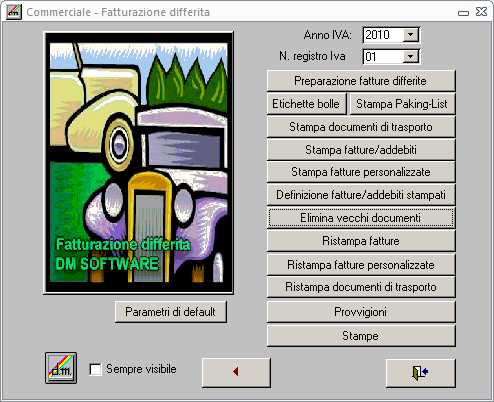Enable the Sempre visibile checkbox

[96, 369]
